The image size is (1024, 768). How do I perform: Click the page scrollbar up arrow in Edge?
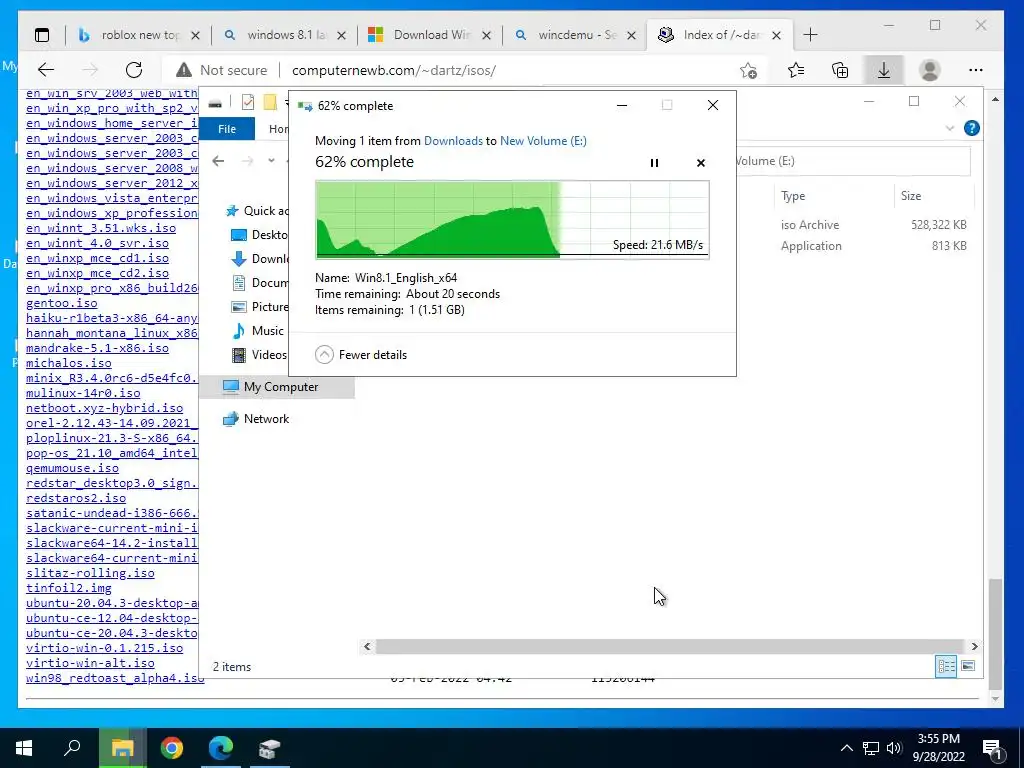coord(995,99)
